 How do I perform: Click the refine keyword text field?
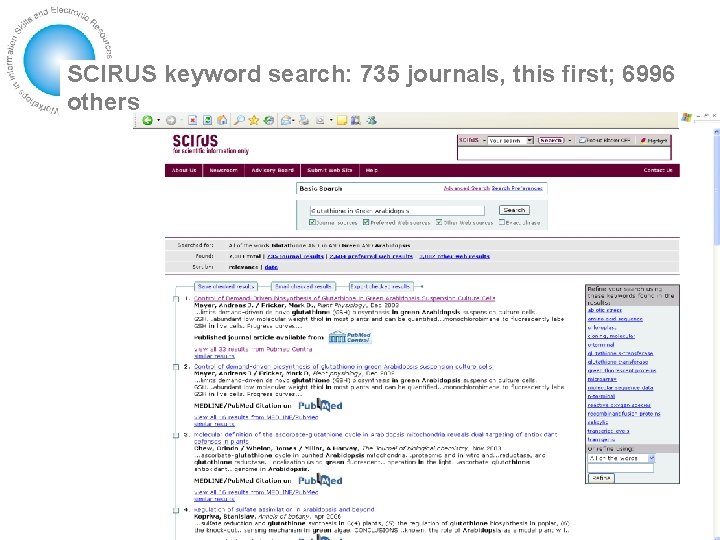[620, 468]
